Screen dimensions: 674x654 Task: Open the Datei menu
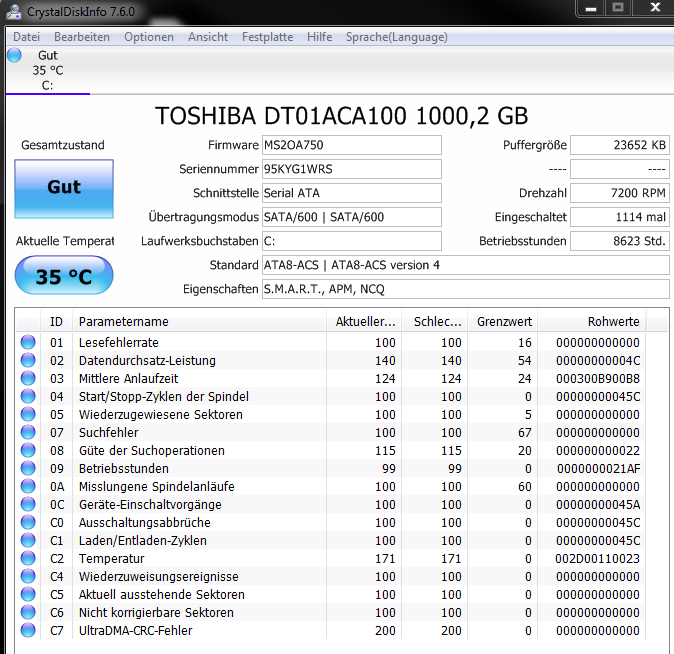26,37
